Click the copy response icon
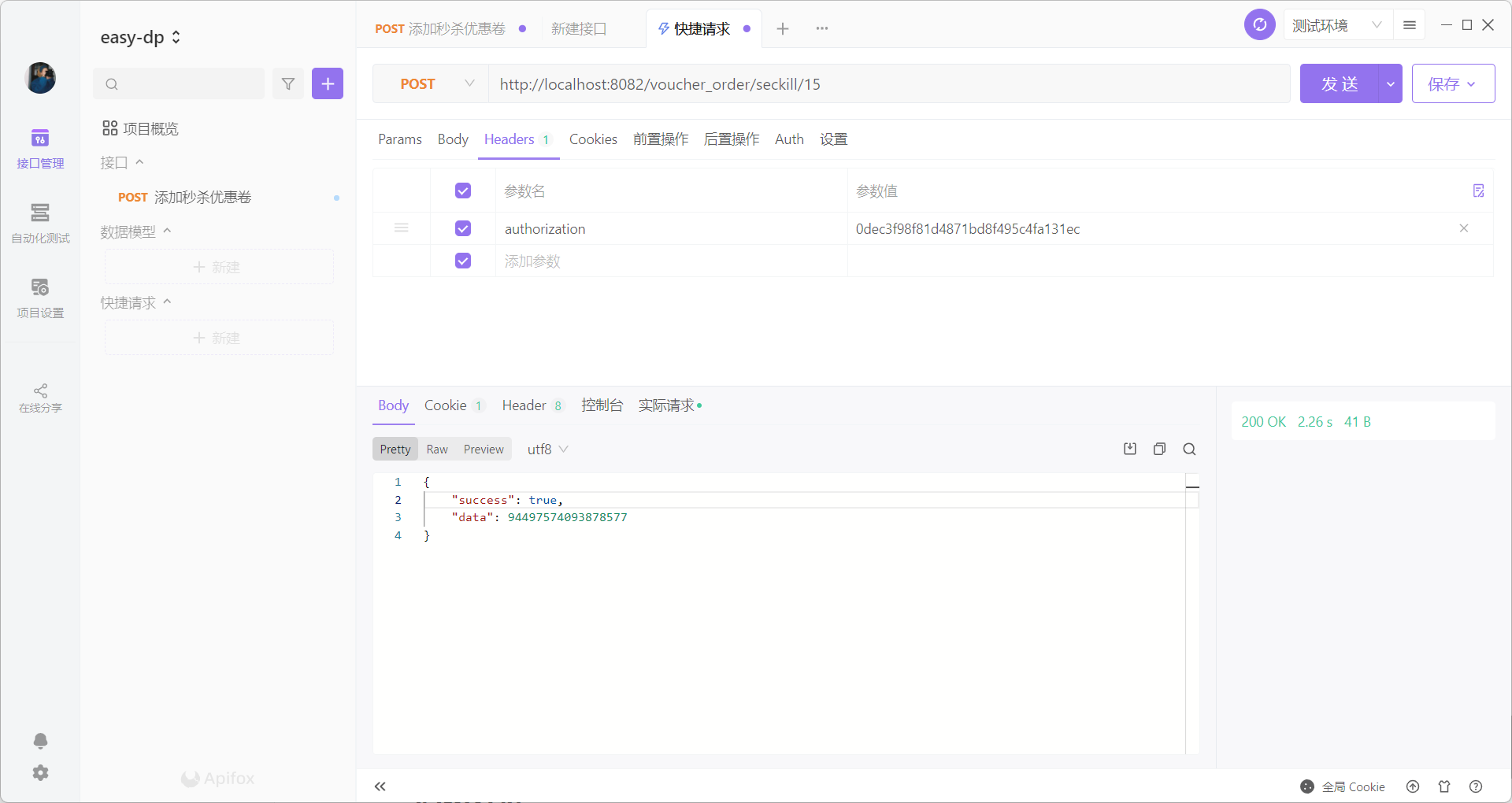This screenshot has width=1512, height=803. [x=1159, y=449]
